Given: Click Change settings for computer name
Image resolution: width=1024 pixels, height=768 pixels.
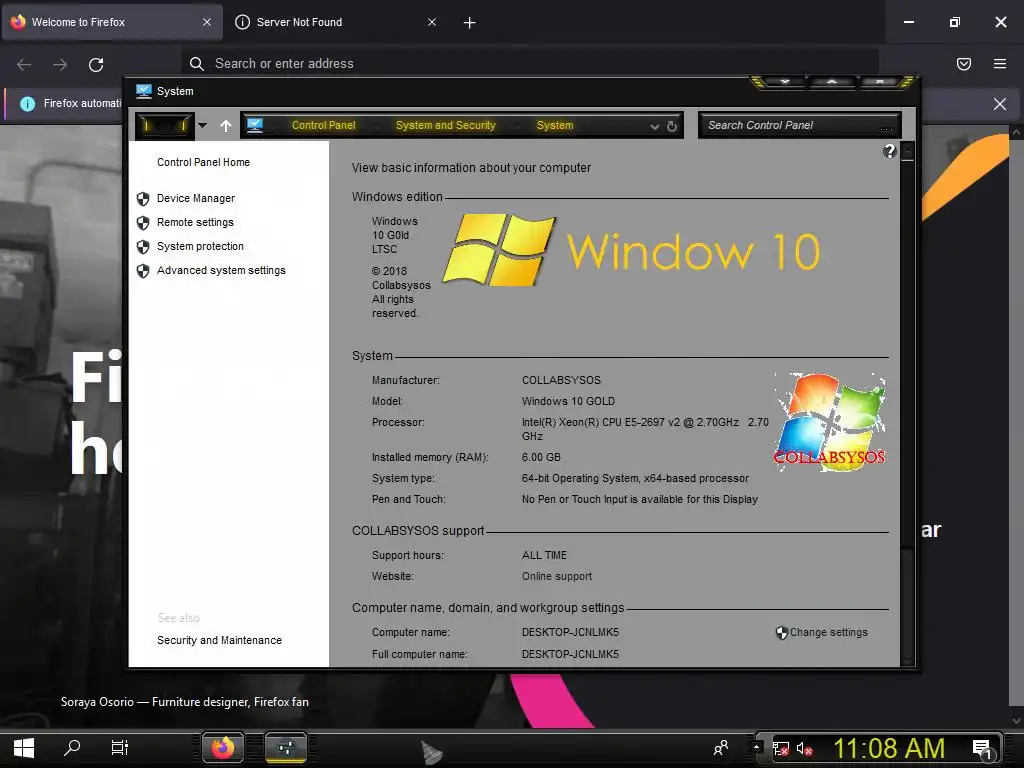Looking at the screenshot, I should click(x=828, y=632).
